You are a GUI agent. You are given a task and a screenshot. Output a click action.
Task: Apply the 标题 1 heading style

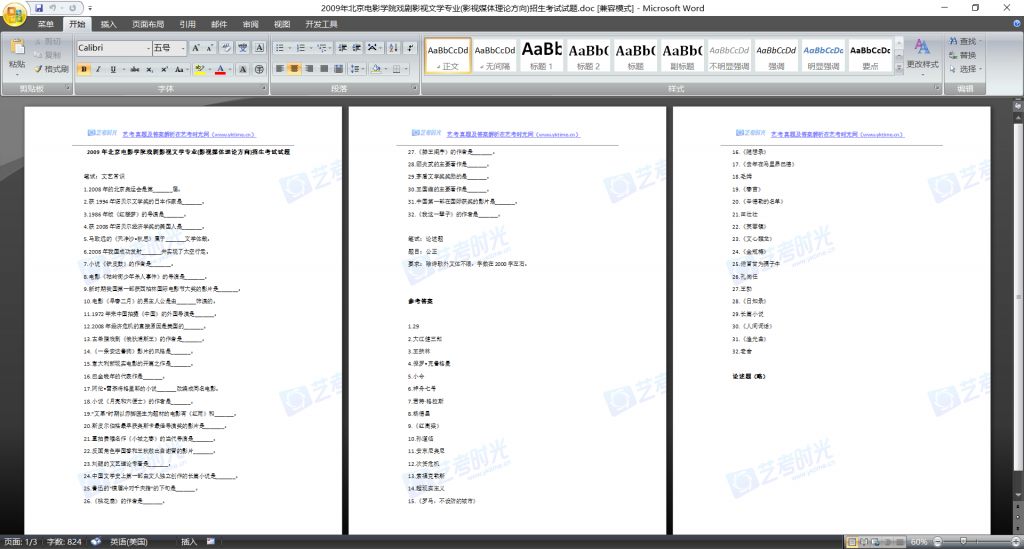[541, 55]
